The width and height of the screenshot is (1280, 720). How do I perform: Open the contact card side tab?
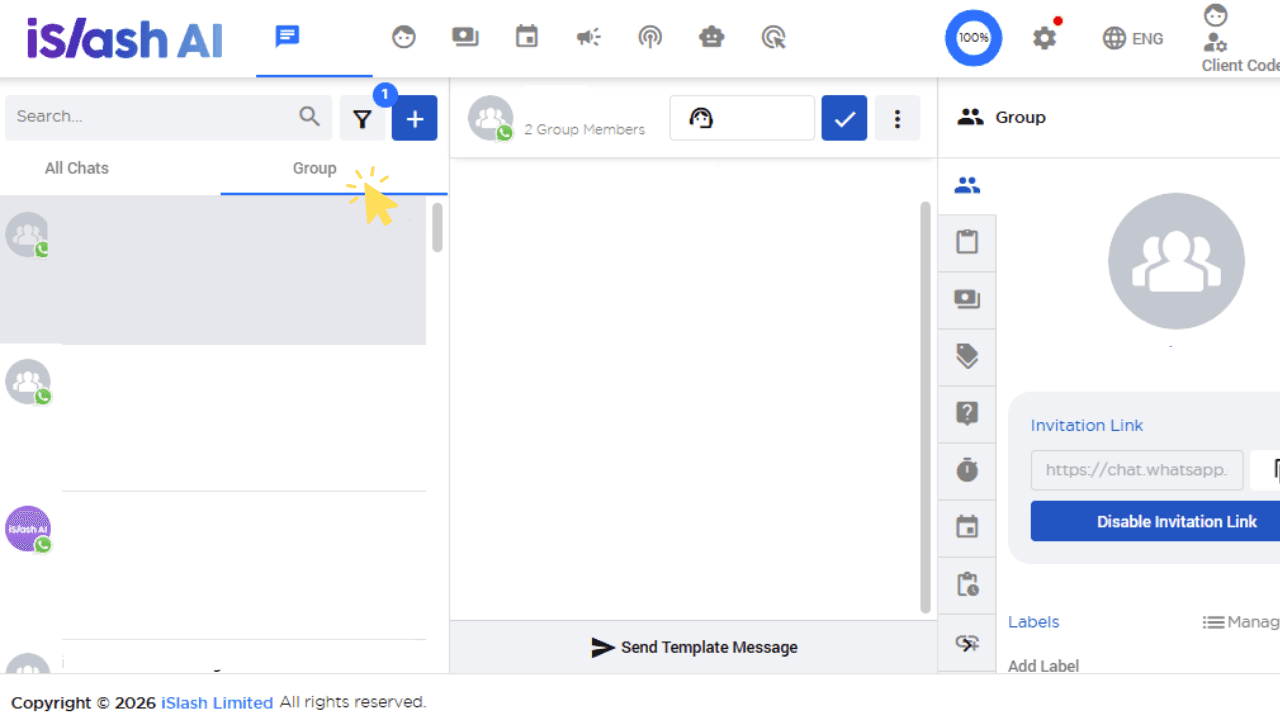pos(967,299)
